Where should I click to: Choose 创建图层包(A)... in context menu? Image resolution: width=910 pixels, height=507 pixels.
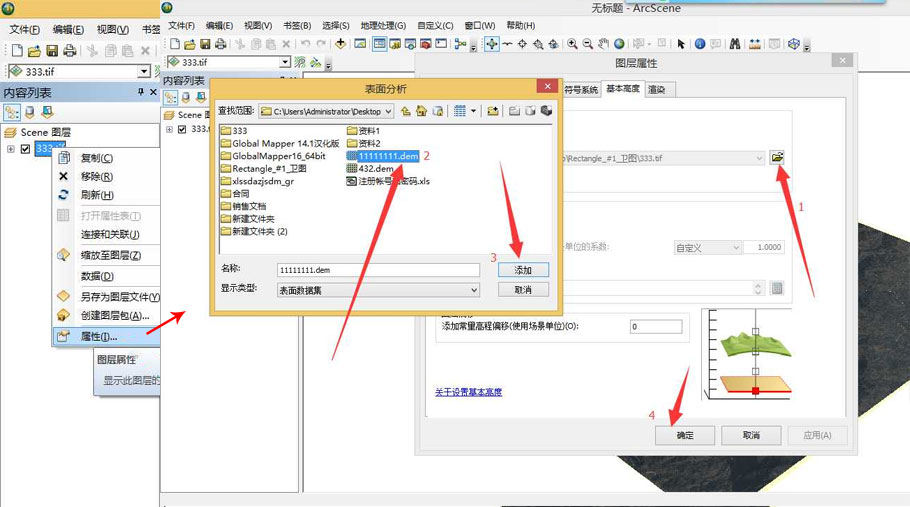coord(115,316)
